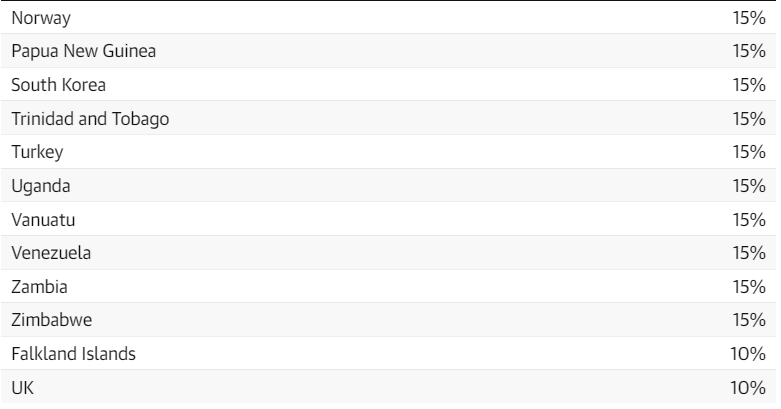Viewport: 781px width, 409px height.
Task: Click the 15% value beside Turkey
Action: (749, 152)
